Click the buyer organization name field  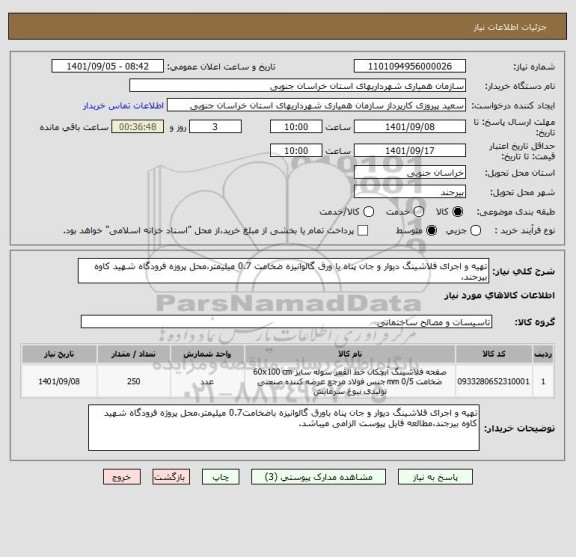pos(298,86)
